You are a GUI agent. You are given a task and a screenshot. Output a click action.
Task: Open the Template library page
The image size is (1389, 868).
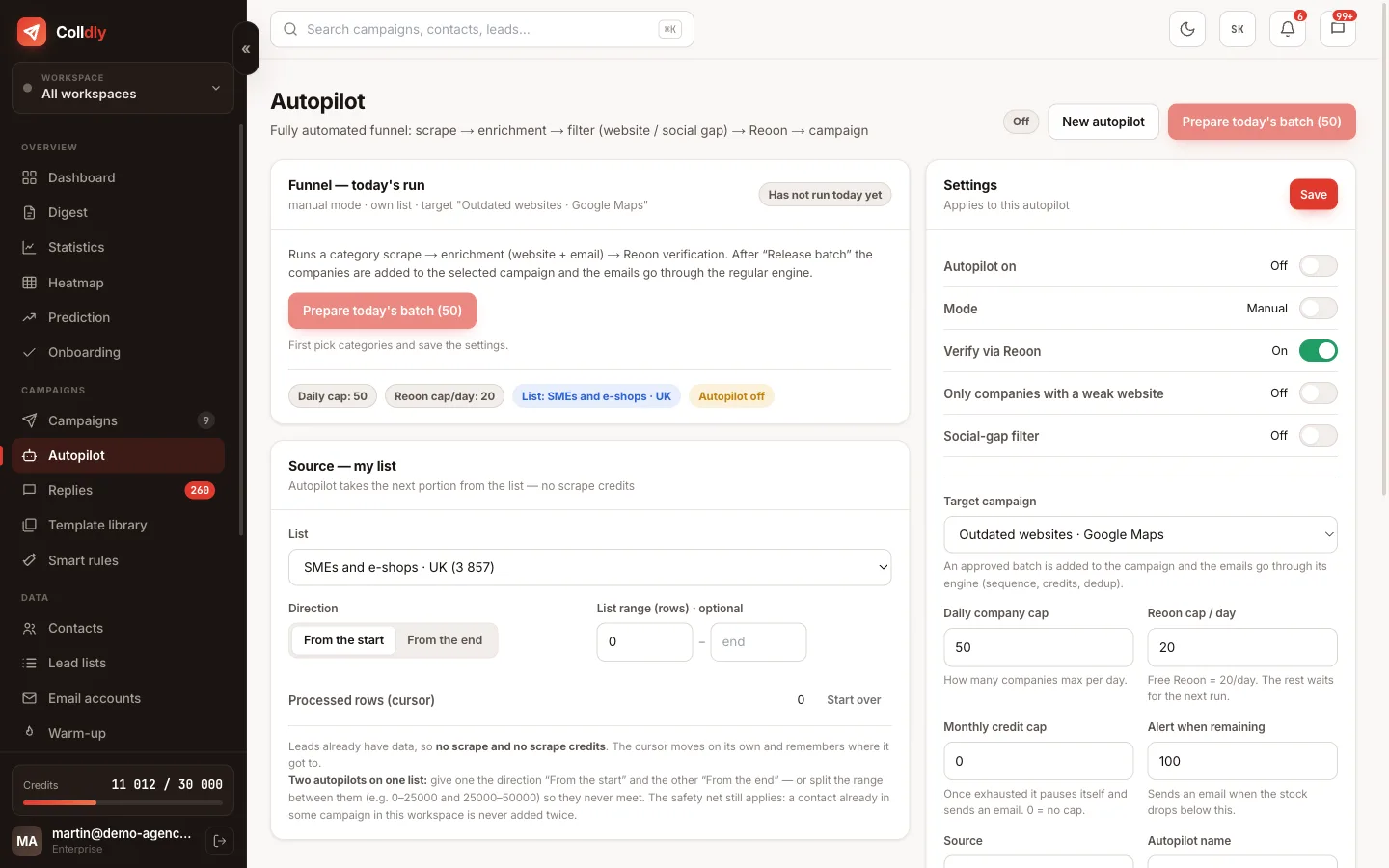(118, 525)
